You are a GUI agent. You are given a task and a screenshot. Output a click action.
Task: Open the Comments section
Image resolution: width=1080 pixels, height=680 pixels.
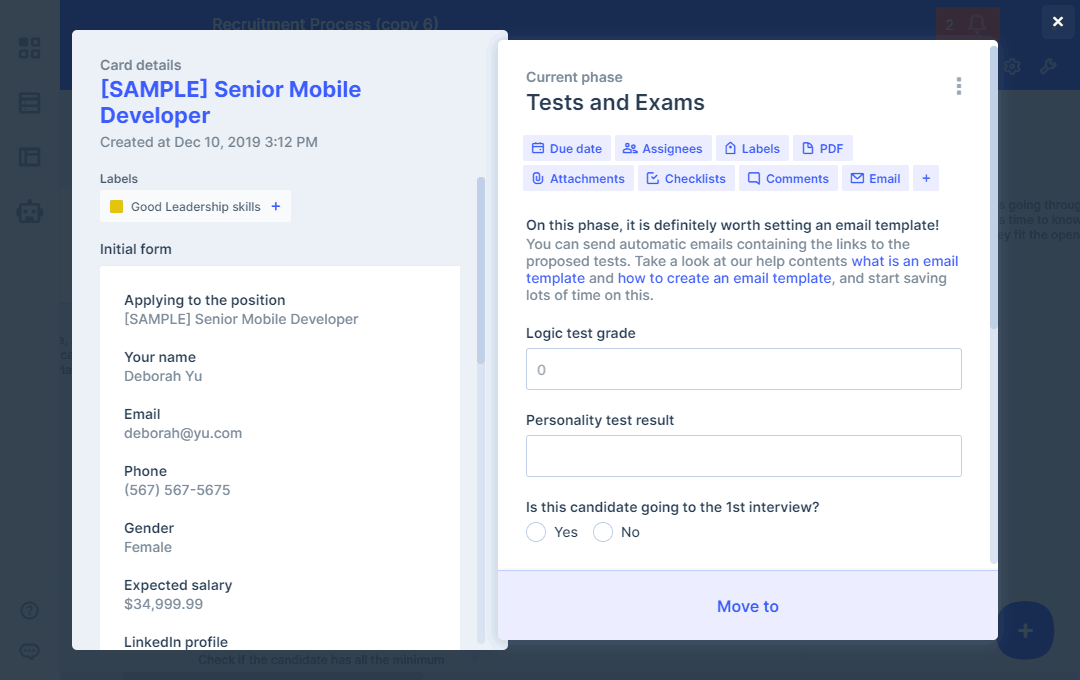click(x=788, y=179)
